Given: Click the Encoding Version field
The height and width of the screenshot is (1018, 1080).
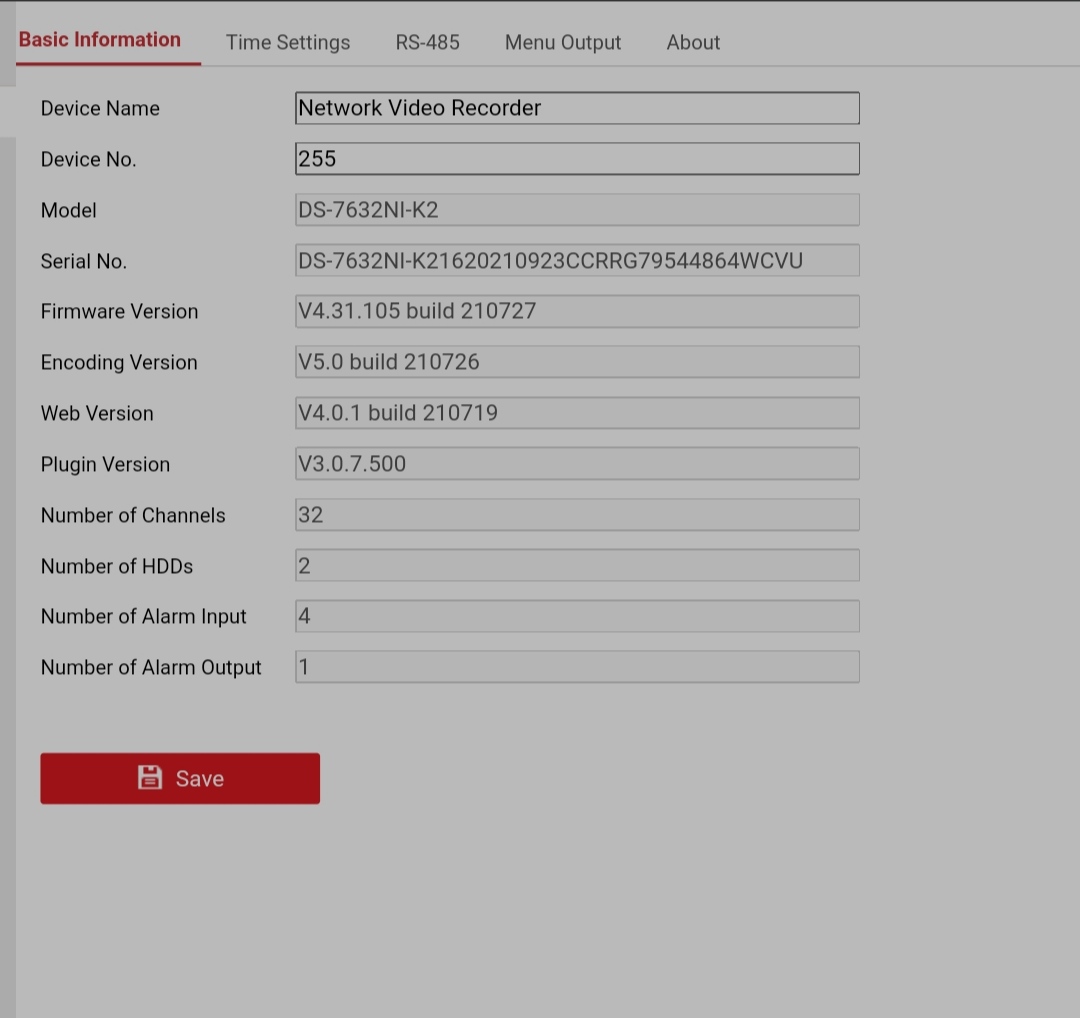Looking at the screenshot, I should tap(577, 362).
